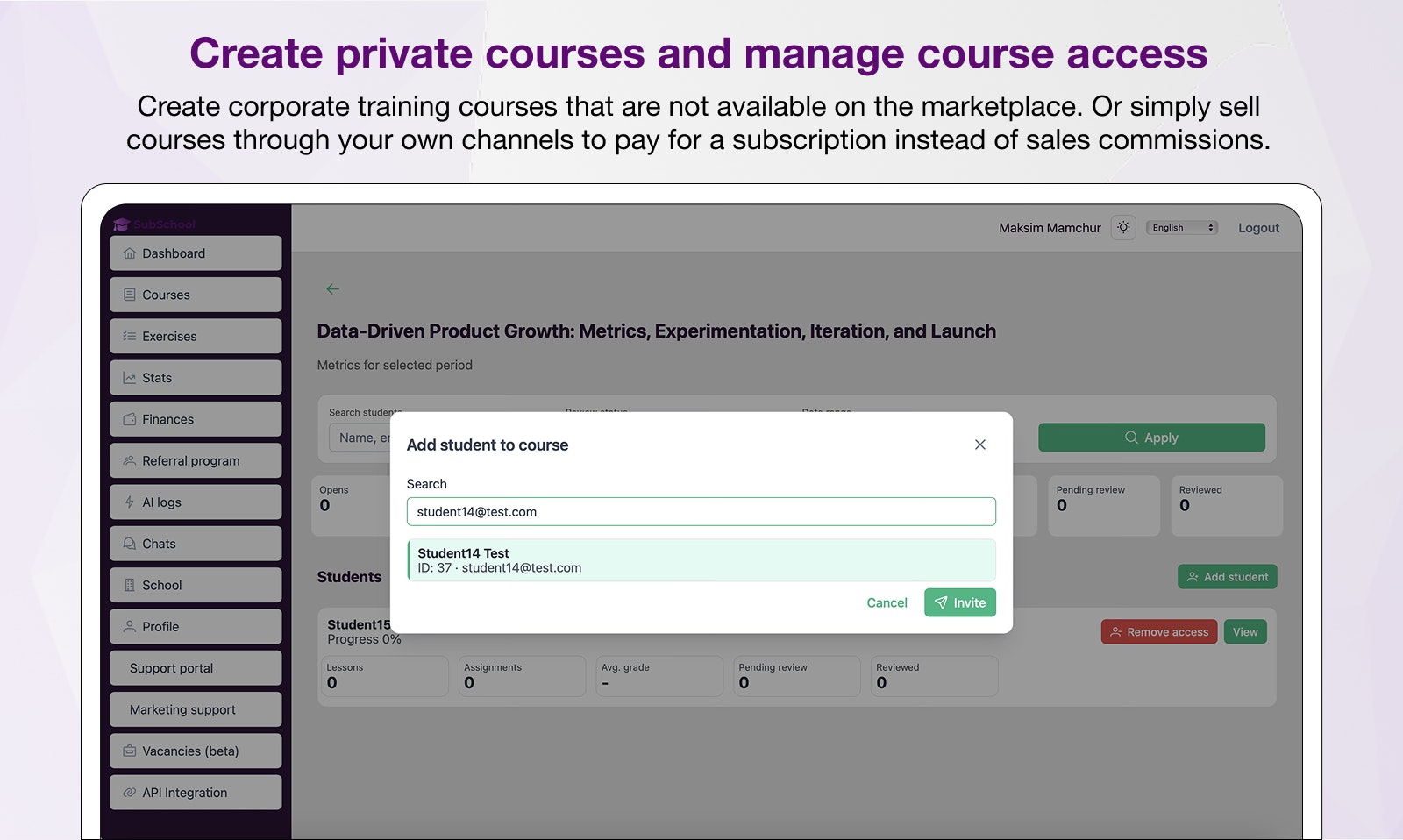Open Dashboard from the sidebar
Image resolution: width=1403 pixels, height=840 pixels.
[196, 253]
